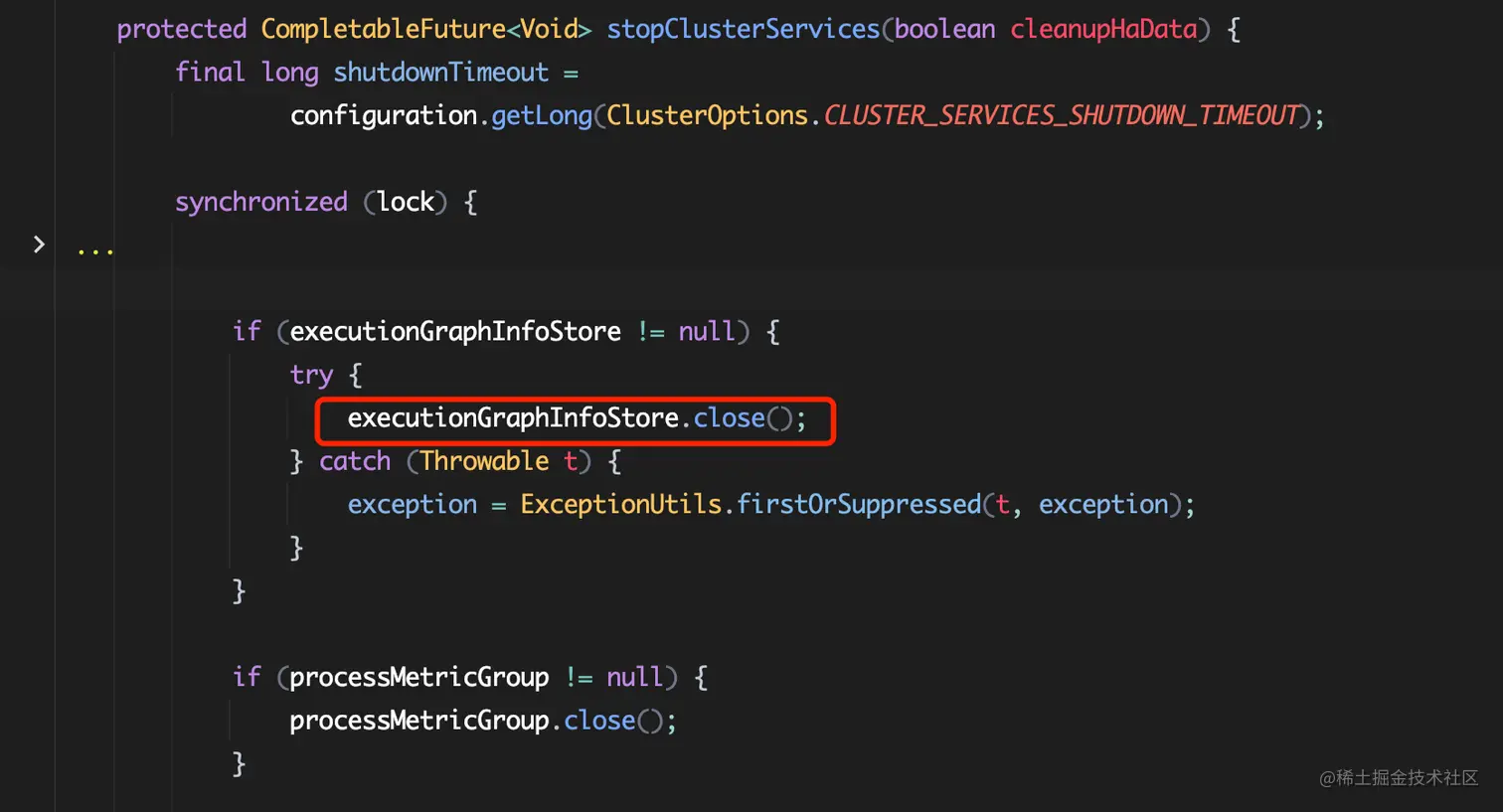Click the lock variable in synchronized block

(406, 202)
